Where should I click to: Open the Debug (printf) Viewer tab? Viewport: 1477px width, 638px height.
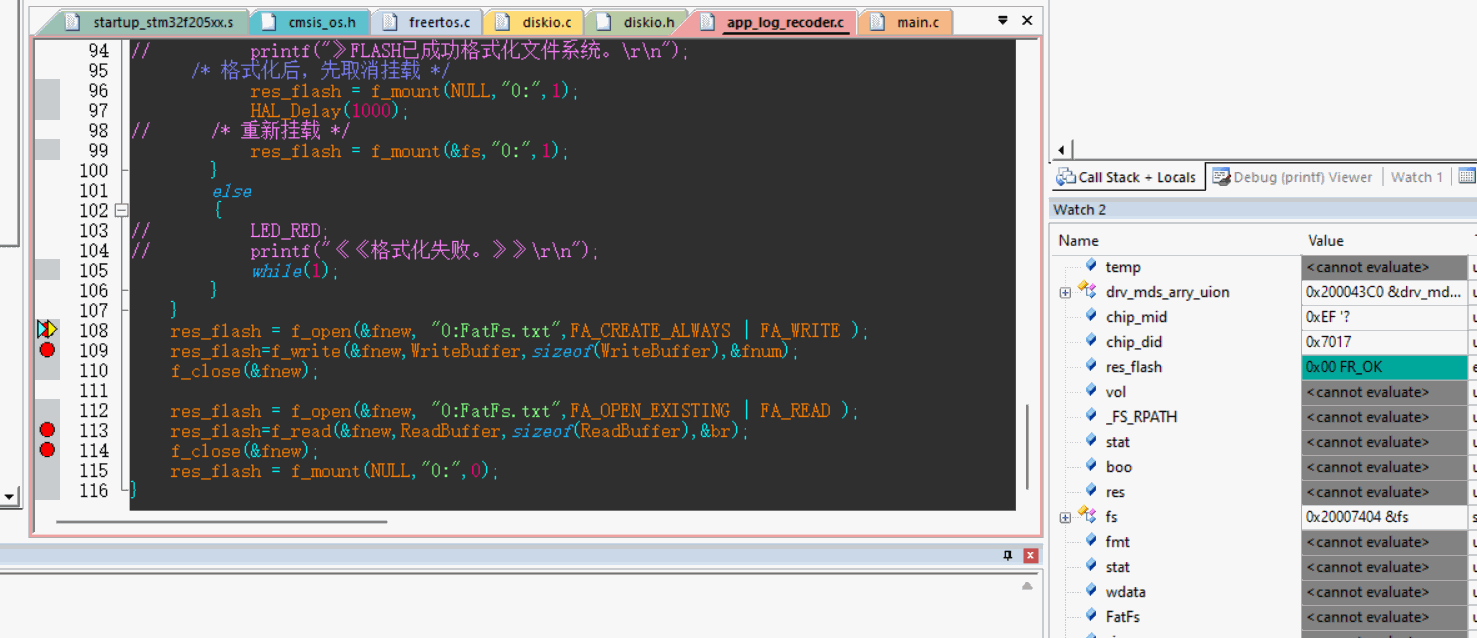click(x=1293, y=177)
